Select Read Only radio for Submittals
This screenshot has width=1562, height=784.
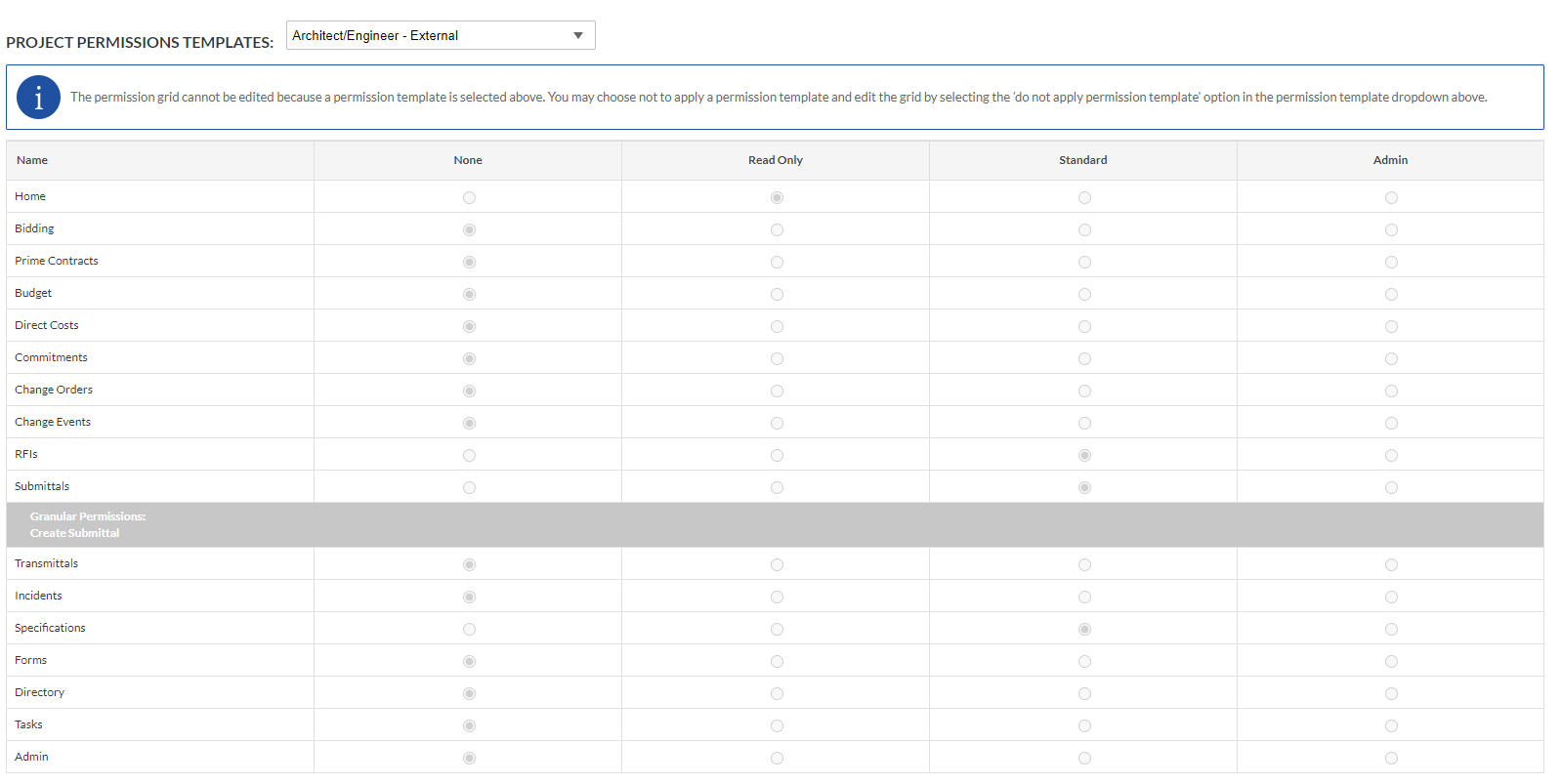coord(777,487)
